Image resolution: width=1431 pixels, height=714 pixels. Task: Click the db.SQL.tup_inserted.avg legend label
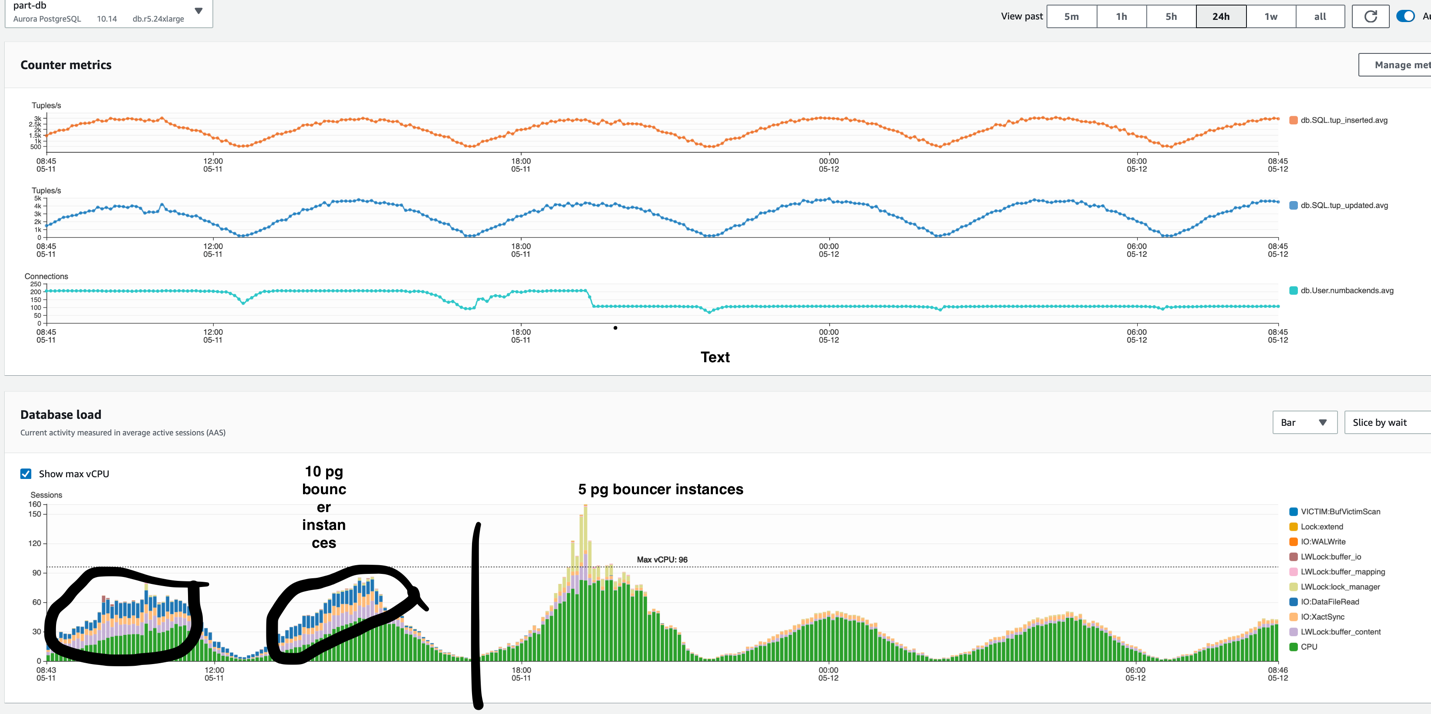(1344, 120)
